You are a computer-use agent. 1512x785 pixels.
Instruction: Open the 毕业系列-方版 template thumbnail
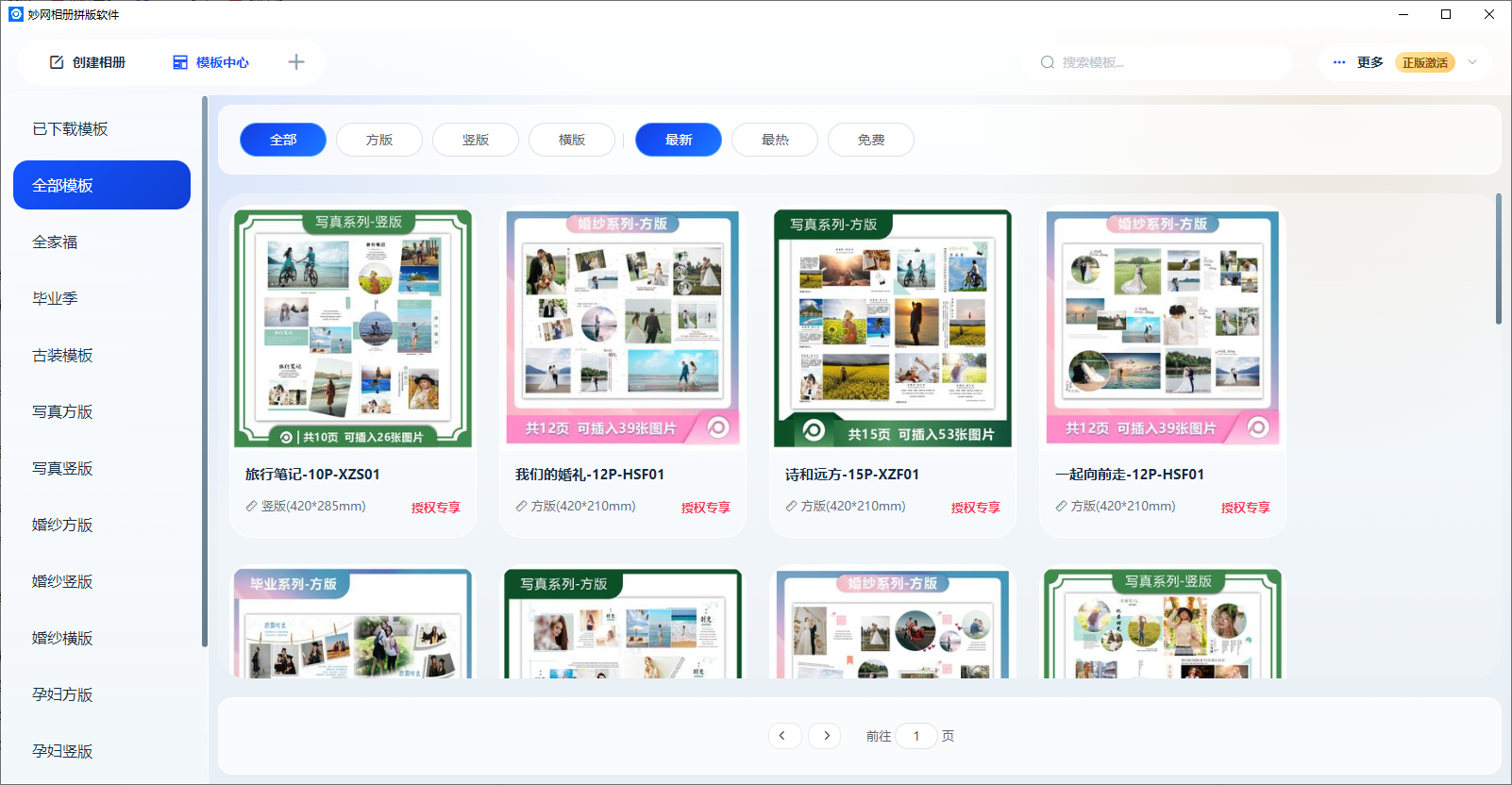[x=353, y=624]
